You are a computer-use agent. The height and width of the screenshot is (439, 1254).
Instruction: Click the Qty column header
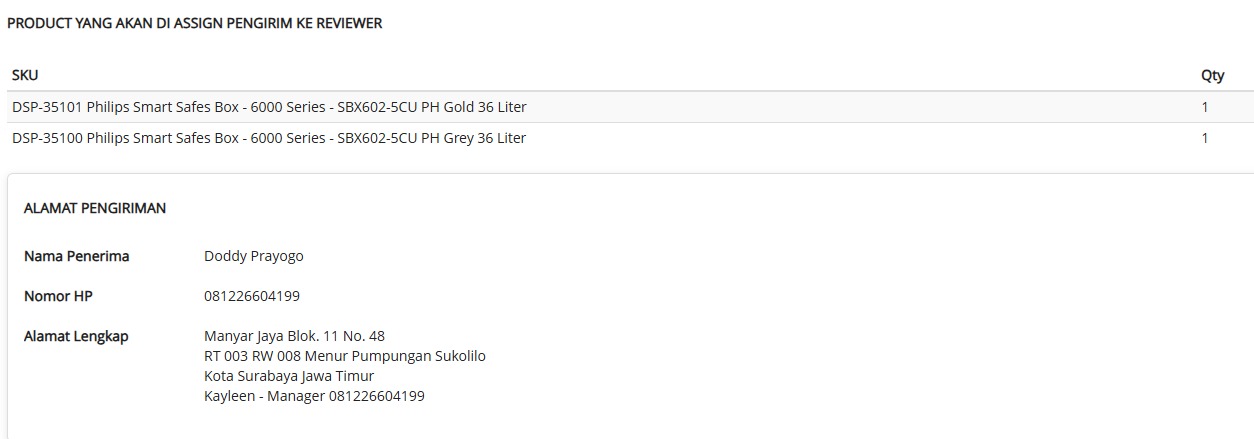pyautogui.click(x=1212, y=75)
